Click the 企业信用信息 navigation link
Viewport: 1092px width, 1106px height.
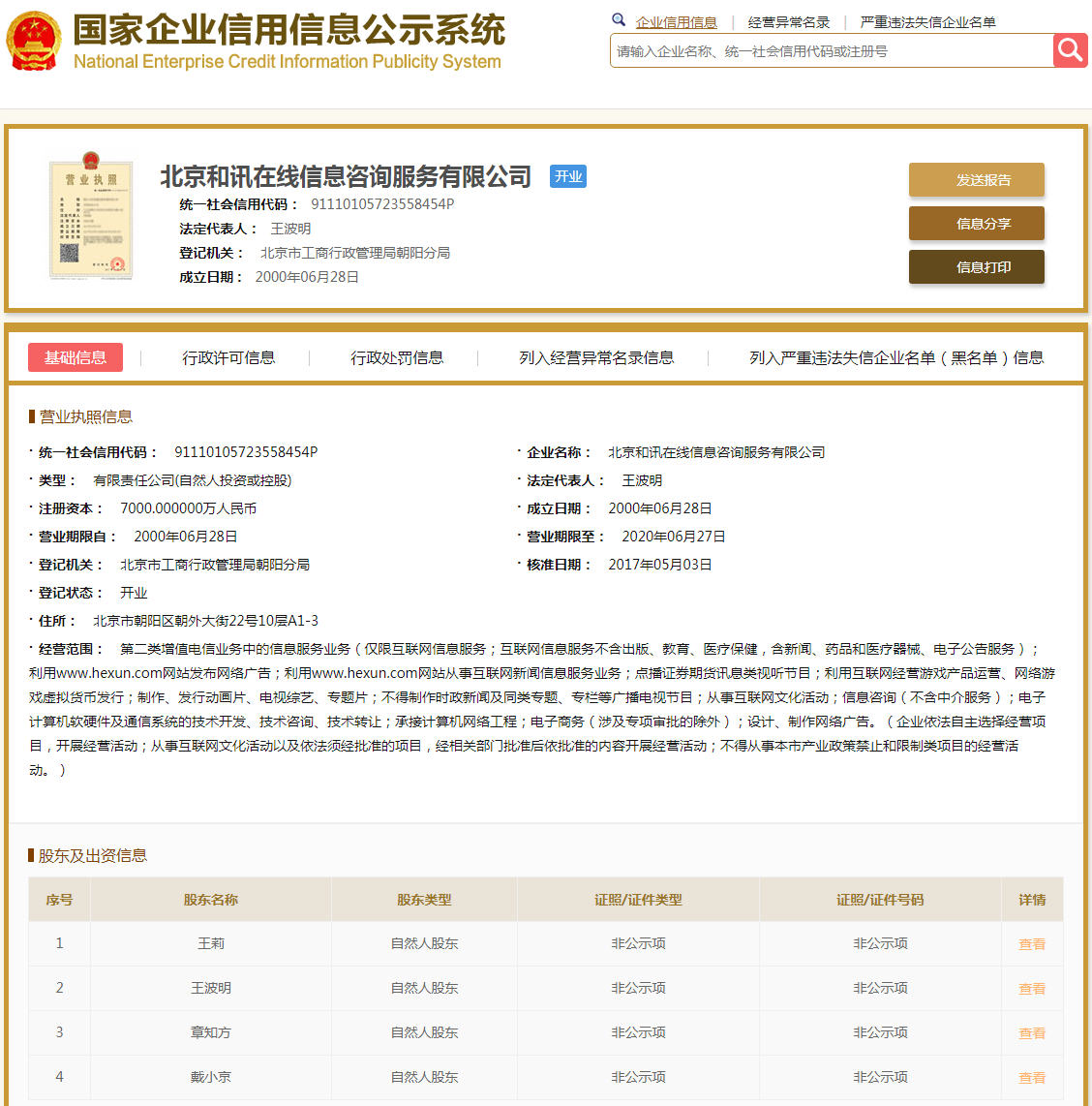[x=677, y=21]
